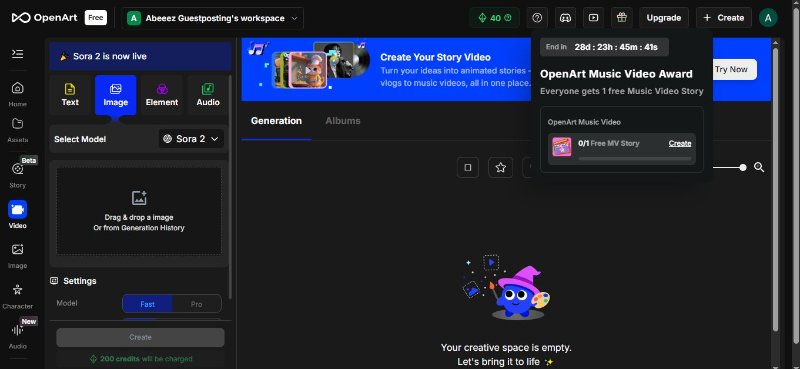Open the Image sidebar section
The height and width of the screenshot is (369, 800).
[x=17, y=255]
